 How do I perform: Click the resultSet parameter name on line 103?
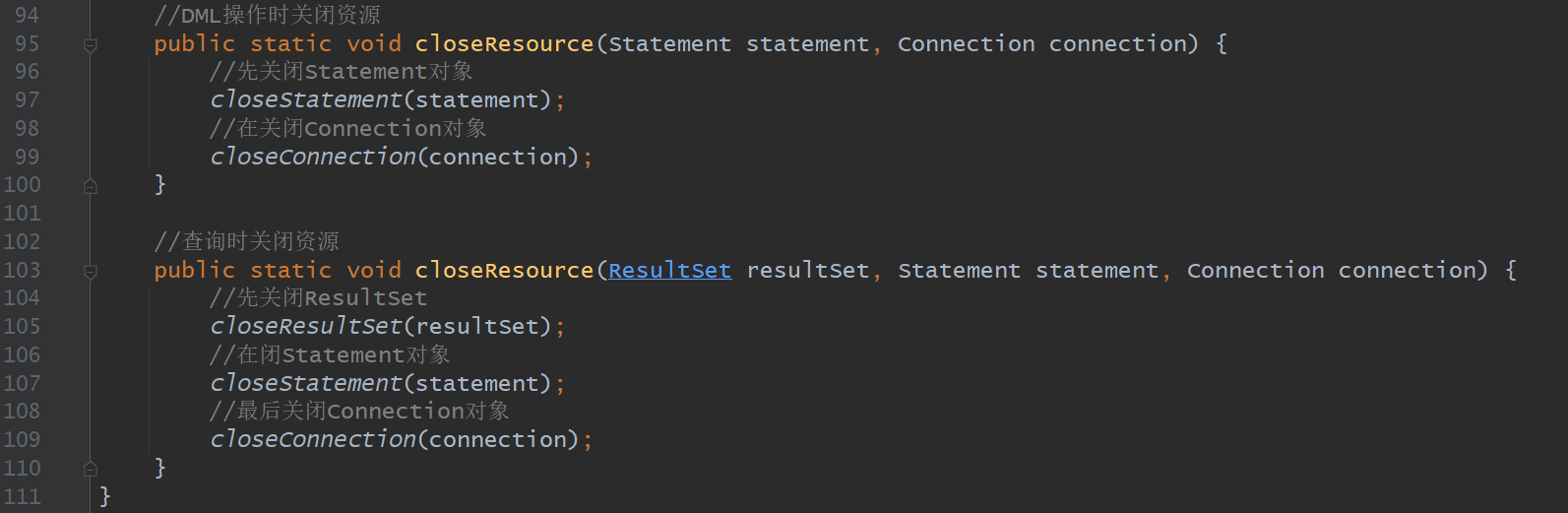coord(807,271)
